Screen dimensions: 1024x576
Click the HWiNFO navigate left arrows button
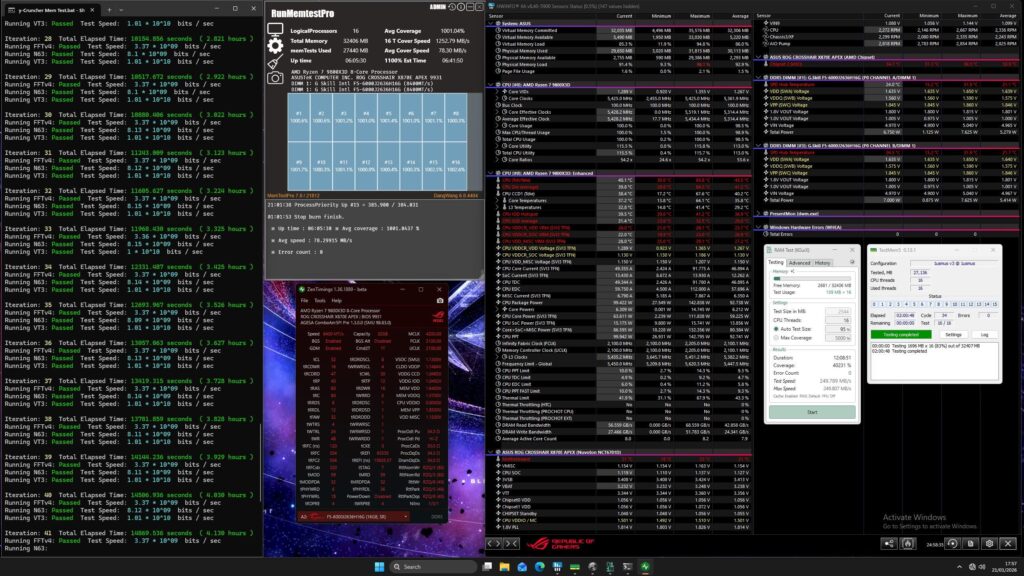coord(494,543)
